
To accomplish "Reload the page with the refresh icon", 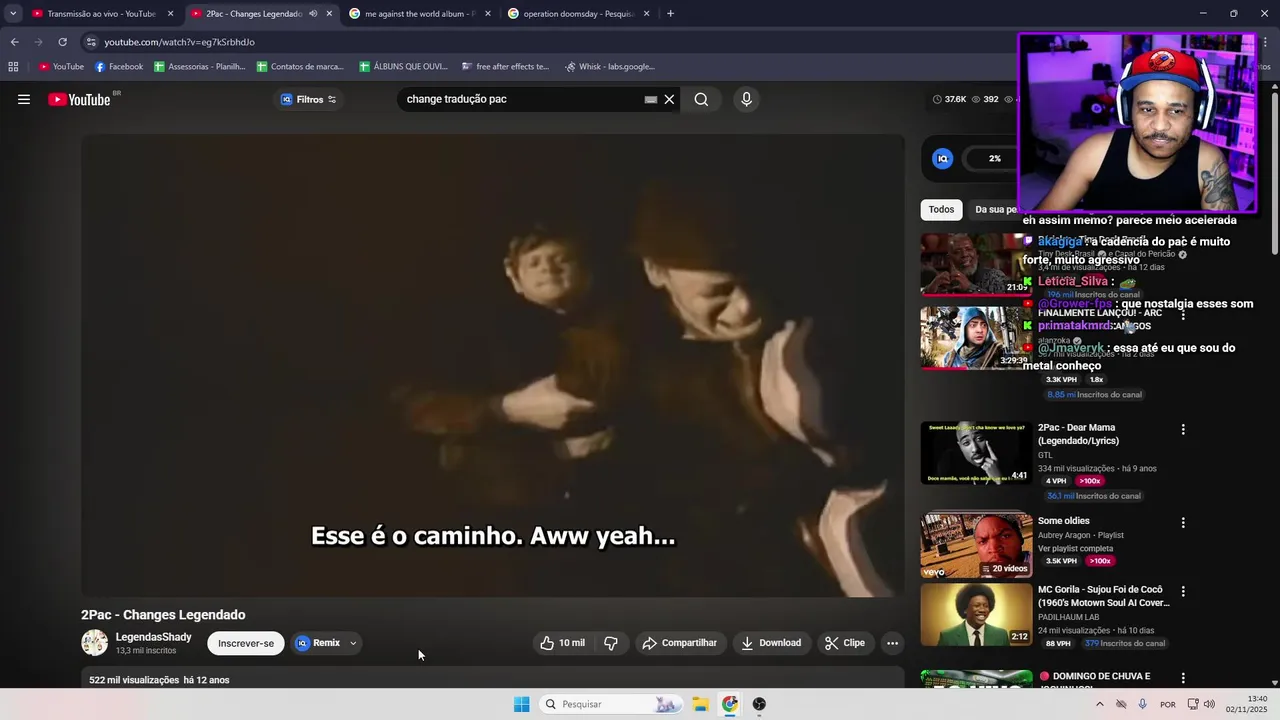I will (x=62, y=42).
